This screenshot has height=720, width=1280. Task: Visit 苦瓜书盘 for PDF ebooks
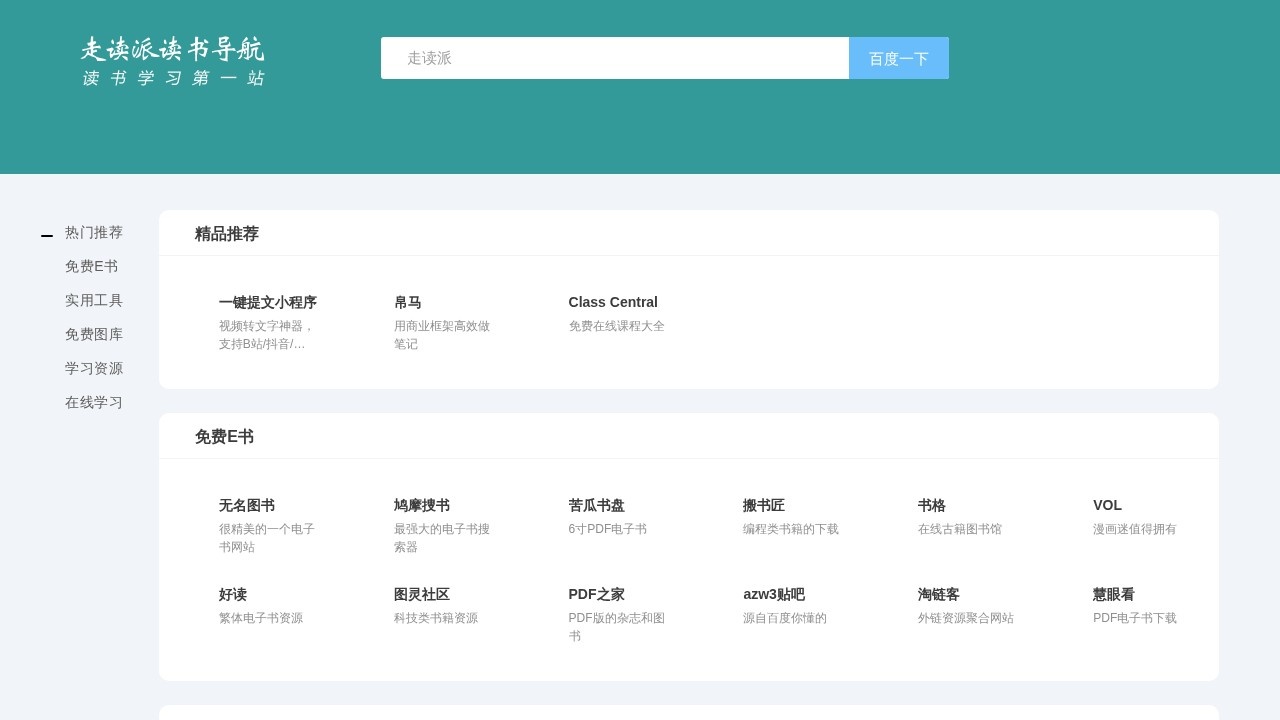point(596,505)
